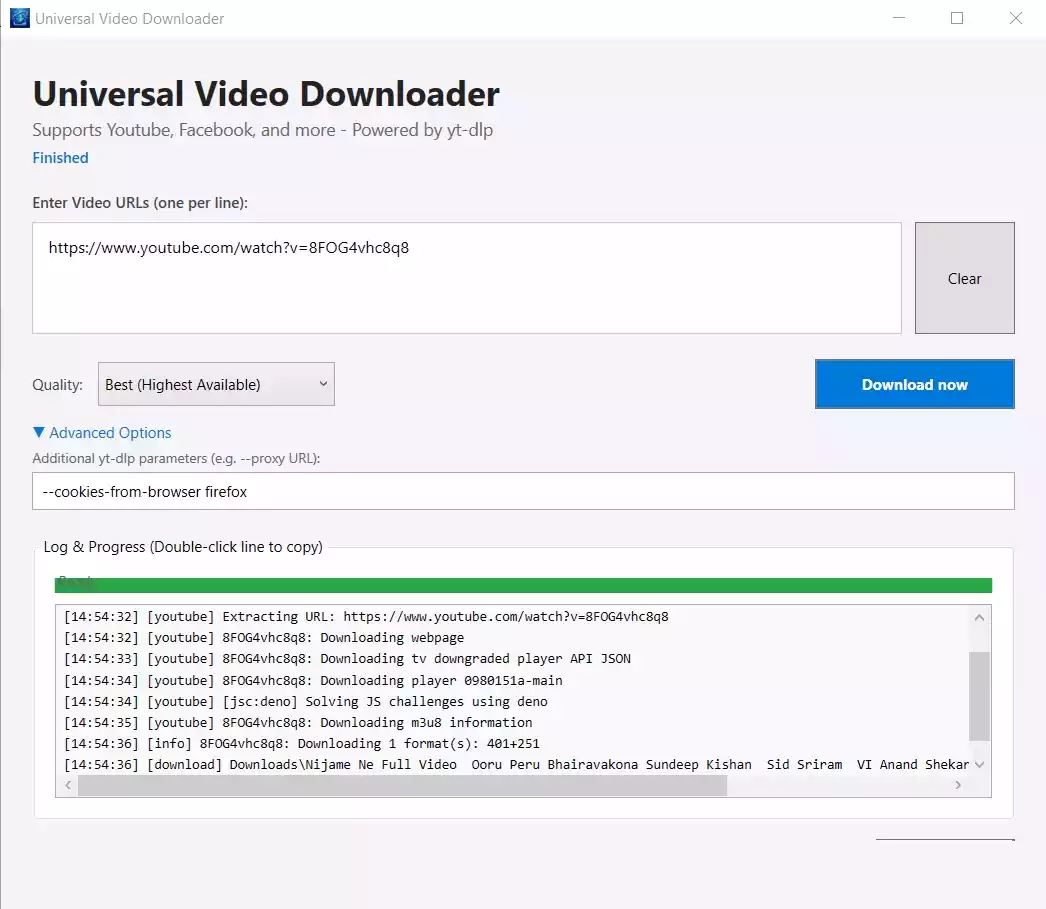Click inside the Video URLs text box

pyautogui.click(x=467, y=278)
